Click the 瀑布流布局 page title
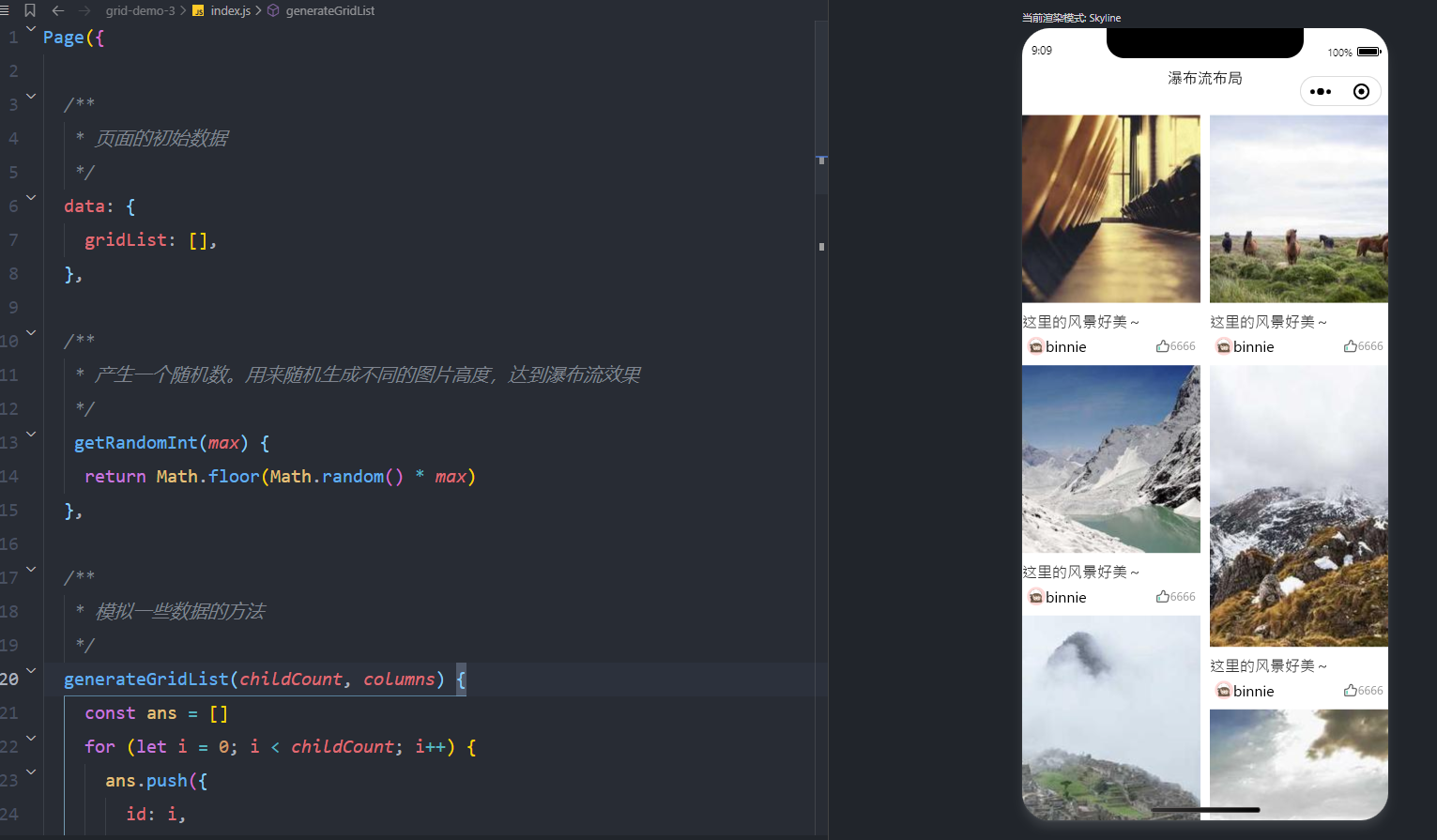Screen dimensions: 1437x840 click(x=1205, y=78)
